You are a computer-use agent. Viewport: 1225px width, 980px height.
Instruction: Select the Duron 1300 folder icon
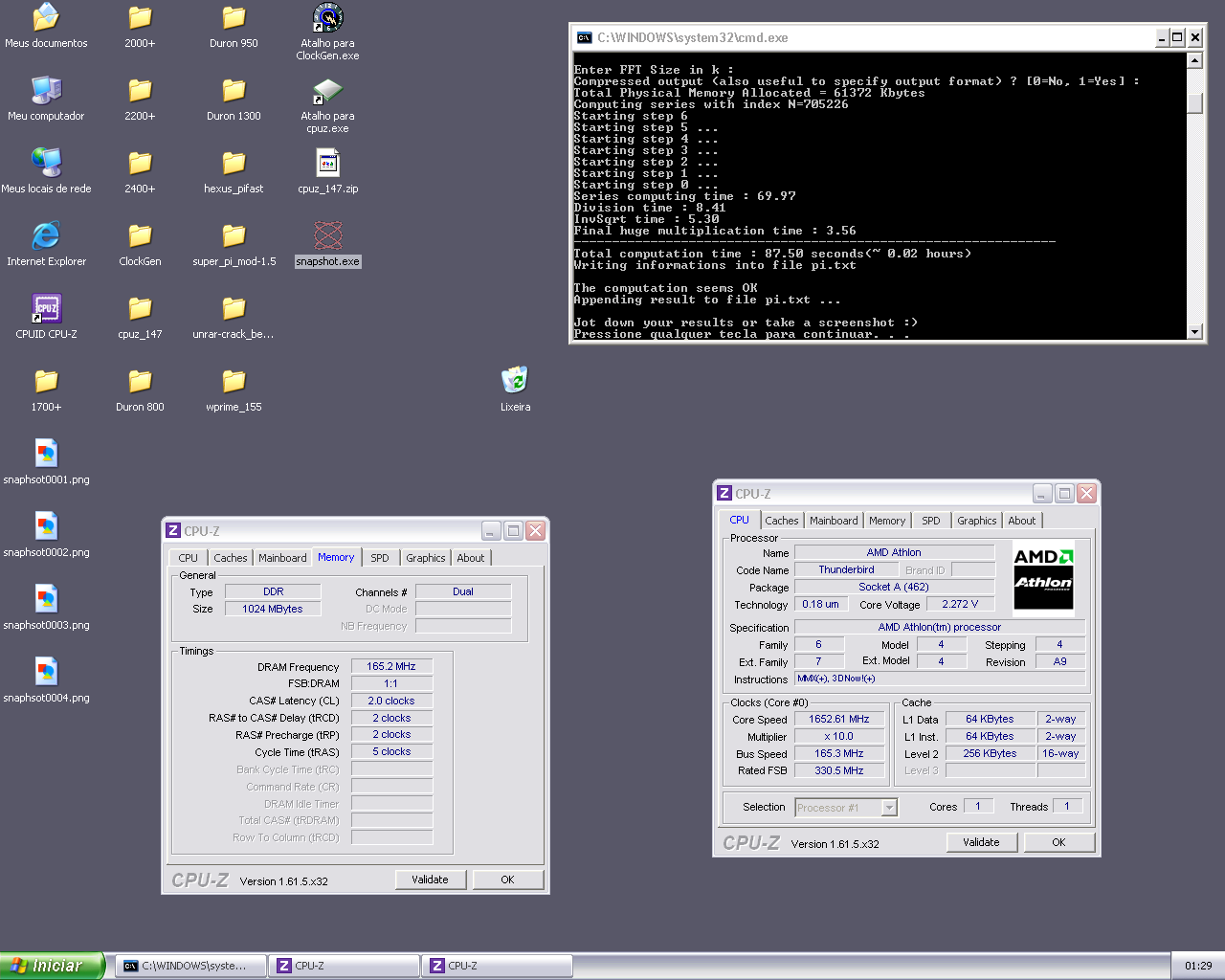tap(234, 99)
